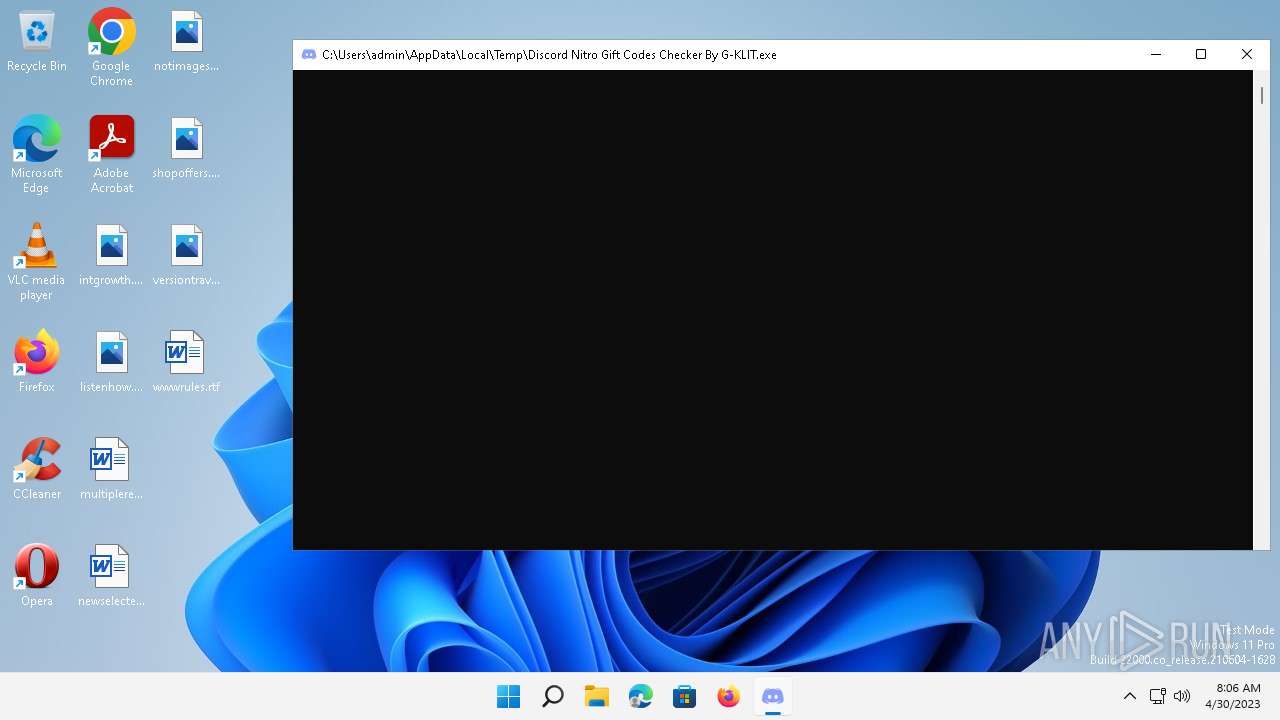Open the volume tray icon
The width and height of the screenshot is (1280, 720).
click(x=1182, y=696)
